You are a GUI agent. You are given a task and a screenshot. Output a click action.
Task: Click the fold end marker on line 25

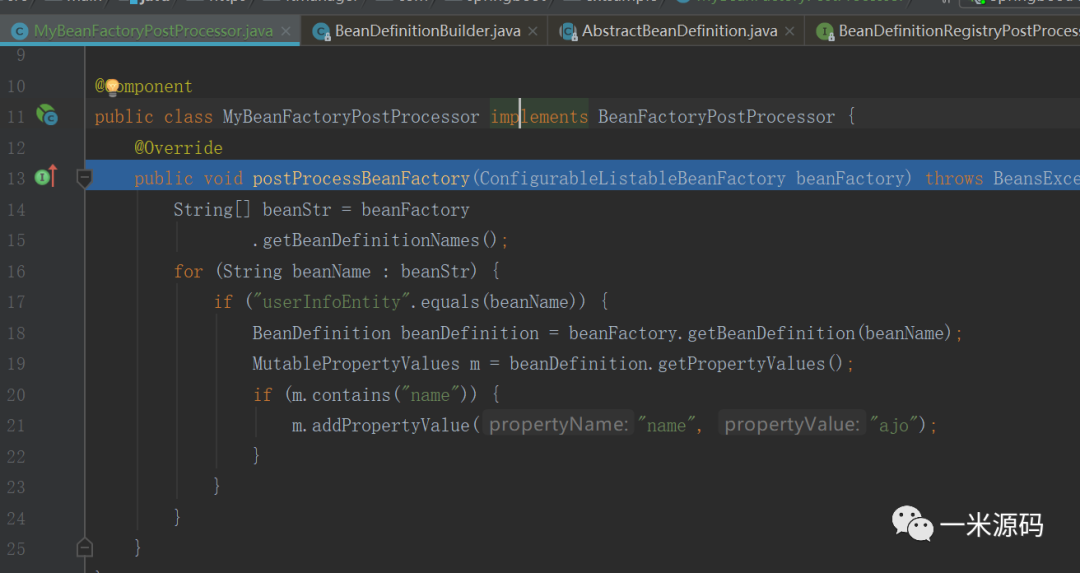(85, 547)
